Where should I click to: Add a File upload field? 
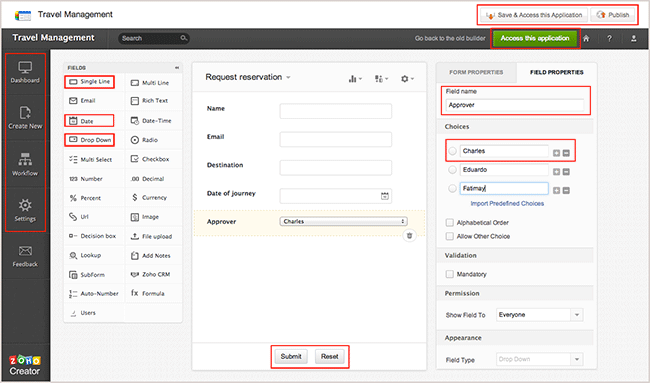click(151, 236)
